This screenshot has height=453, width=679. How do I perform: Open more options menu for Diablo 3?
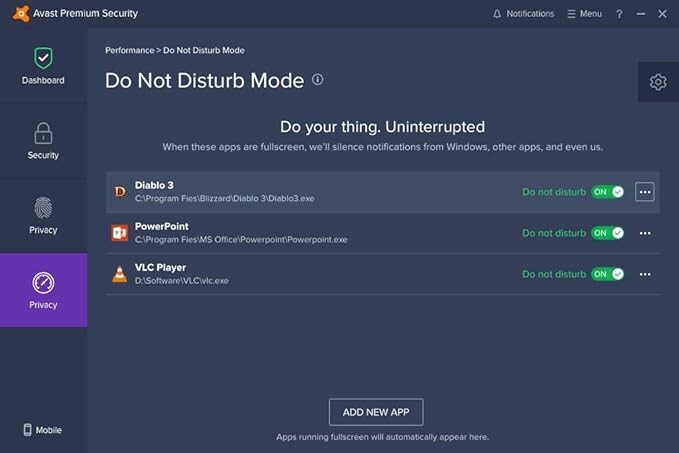(x=645, y=192)
